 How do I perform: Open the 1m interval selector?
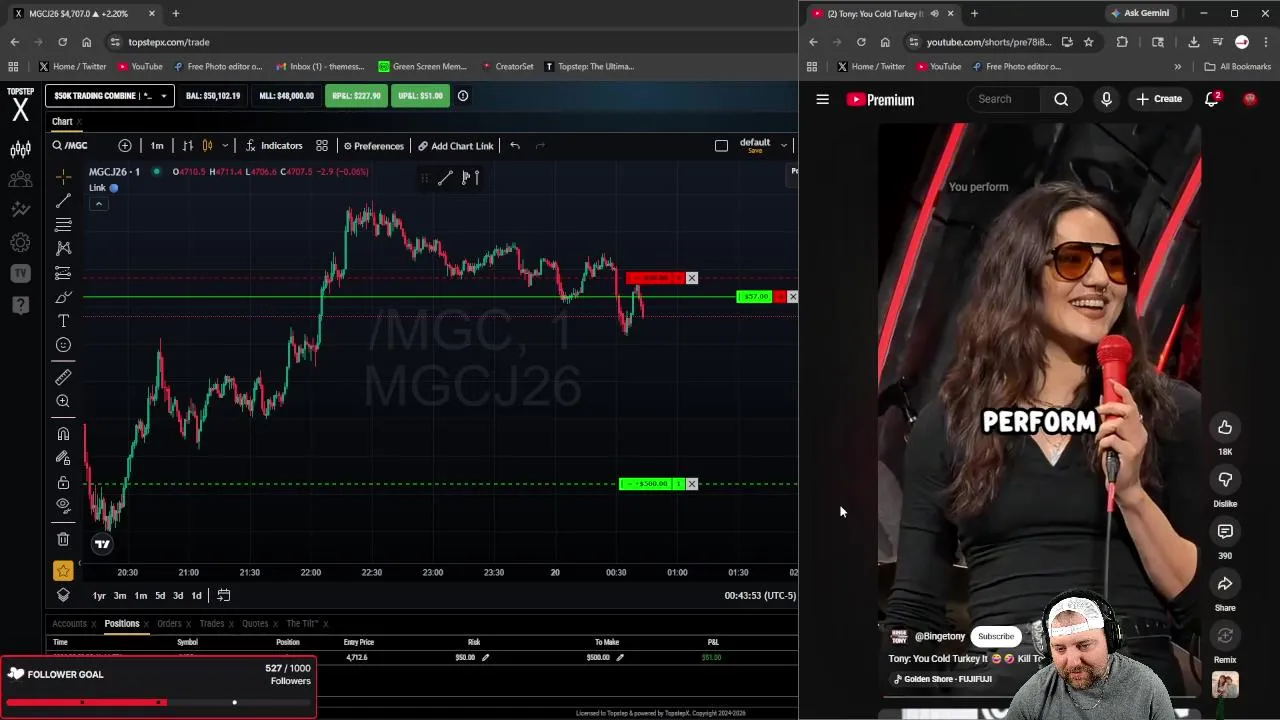coord(157,146)
